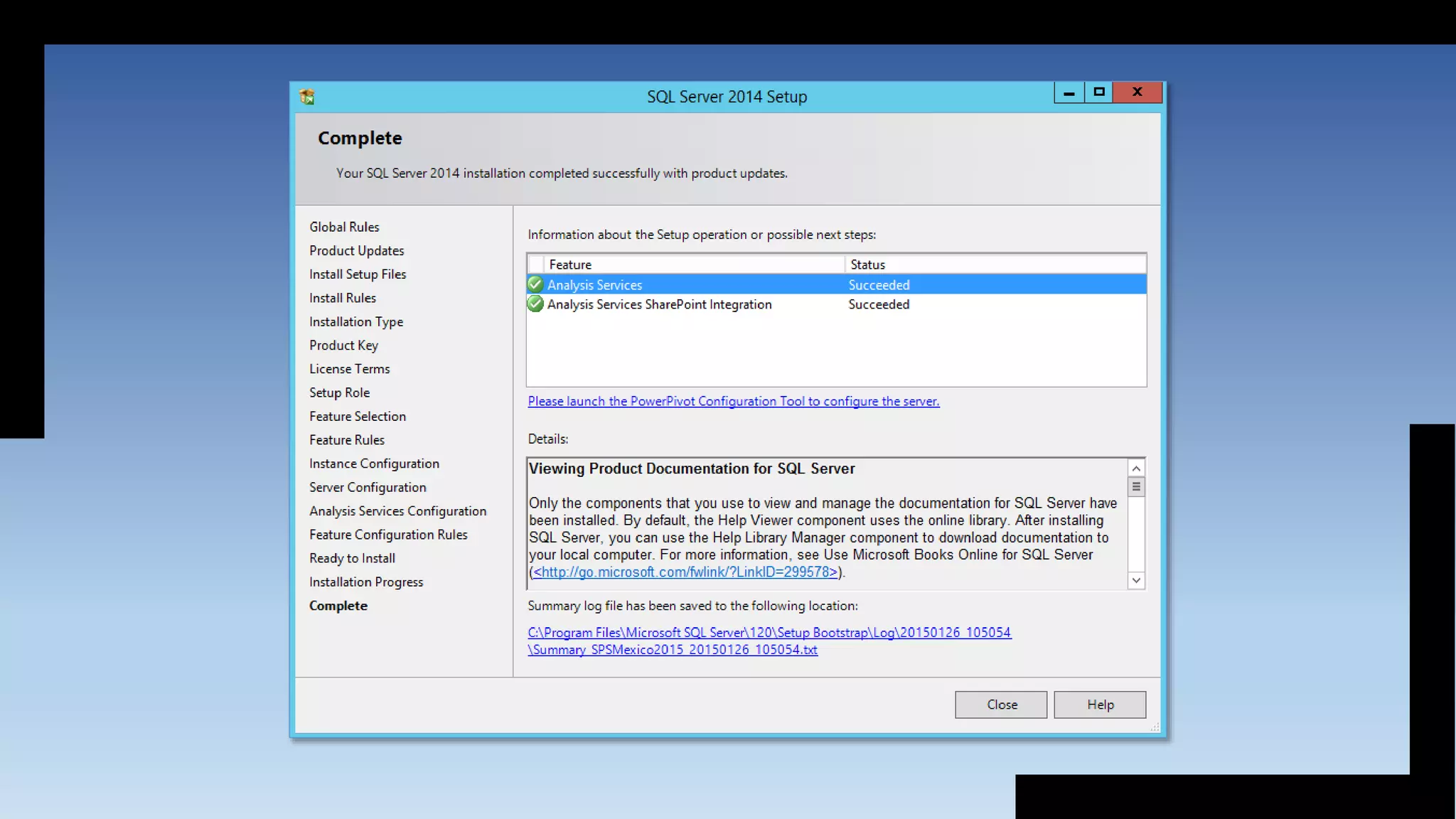The width and height of the screenshot is (1456, 819).
Task: Click the Feature Selection step in sidebar
Action: click(x=358, y=417)
